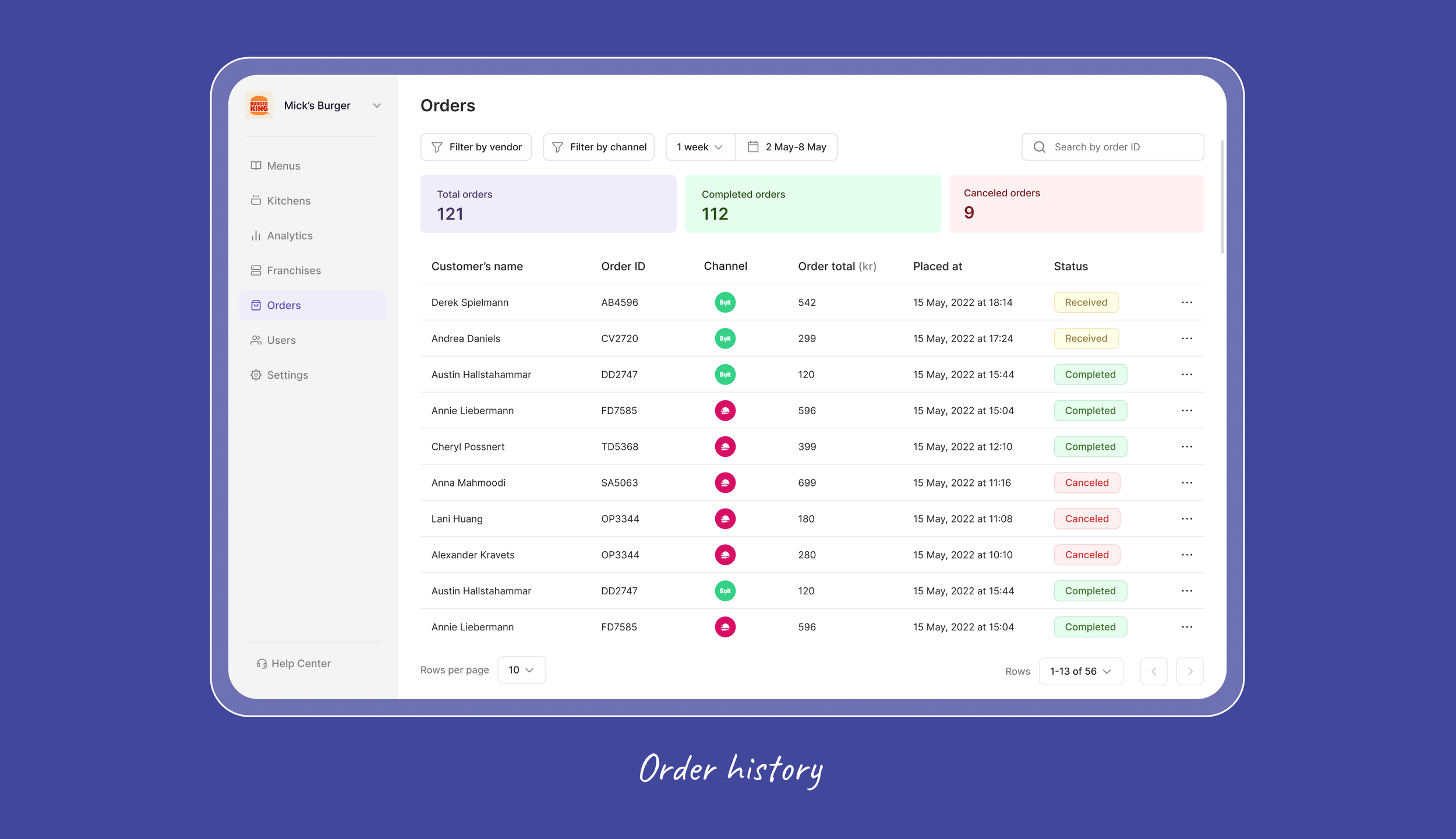Click Foodora channel icon for Lani Huang
This screenshot has height=839, width=1456.
click(x=725, y=519)
